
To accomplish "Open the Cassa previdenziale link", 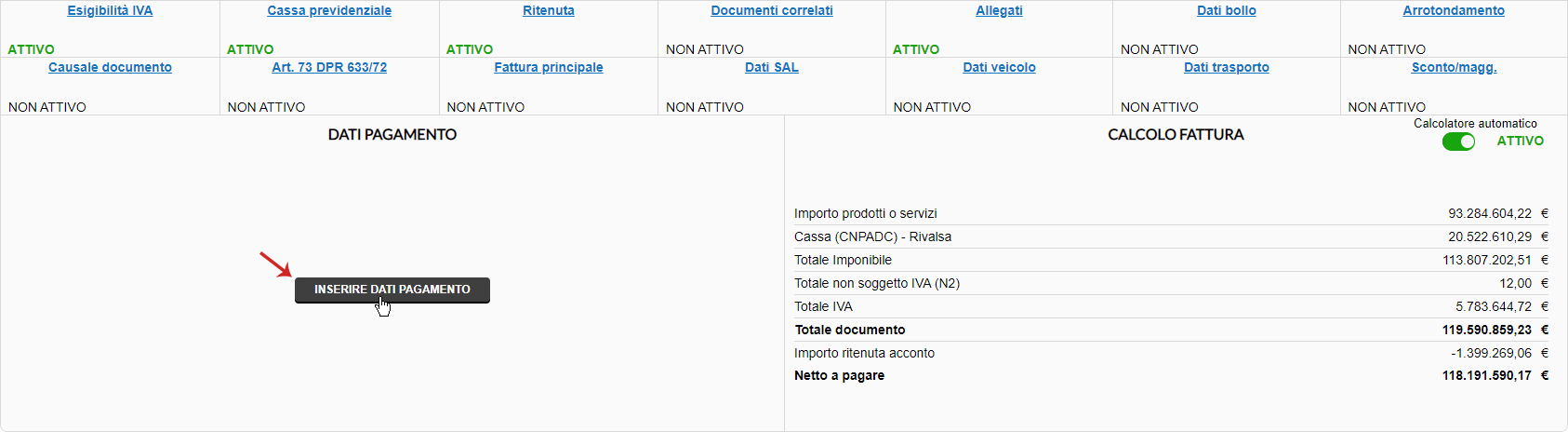I will [x=329, y=11].
